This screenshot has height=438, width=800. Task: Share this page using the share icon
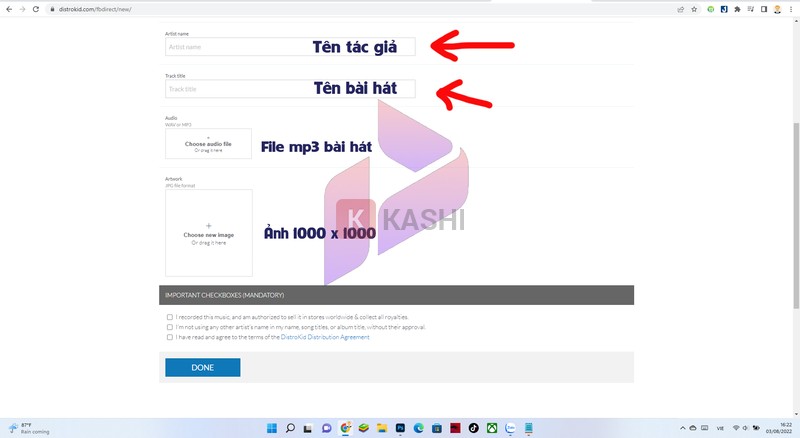681,9
